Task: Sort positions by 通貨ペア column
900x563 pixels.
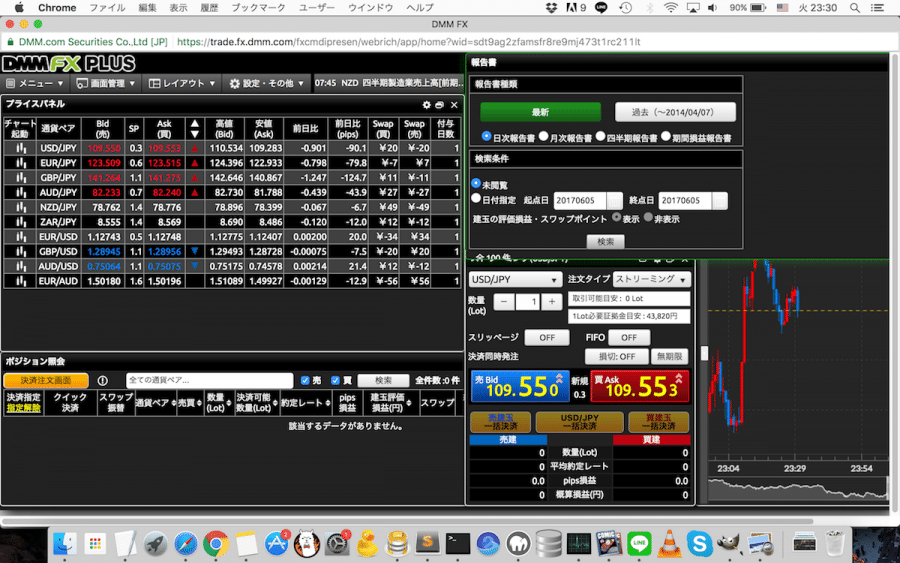Action: pos(156,403)
